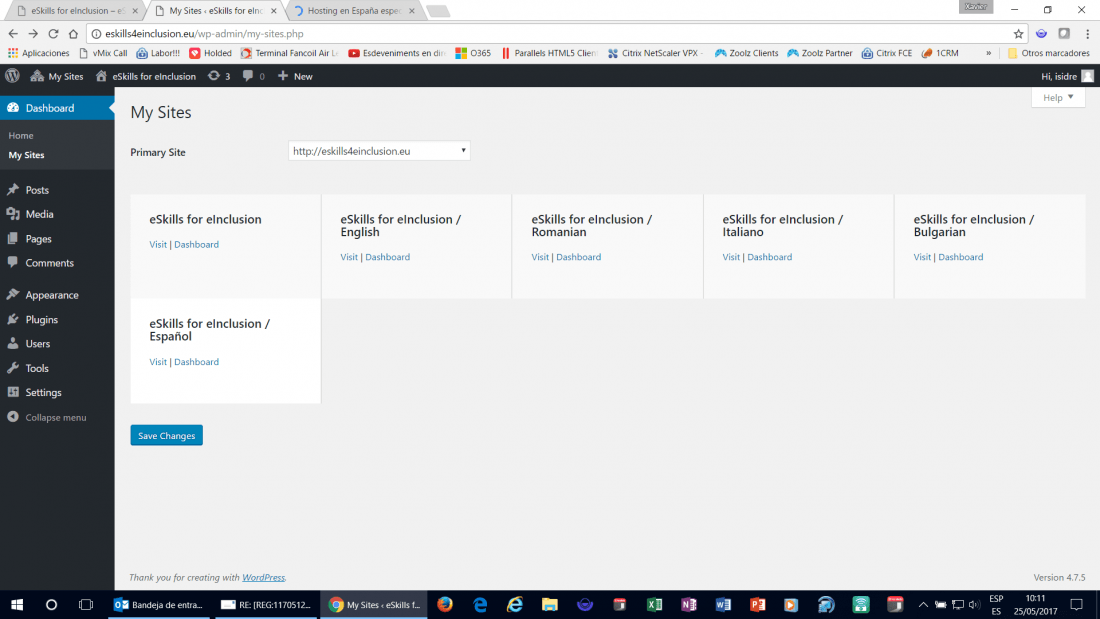Open Dashboard of the Español site
This screenshot has height=619, width=1100.
coord(196,361)
